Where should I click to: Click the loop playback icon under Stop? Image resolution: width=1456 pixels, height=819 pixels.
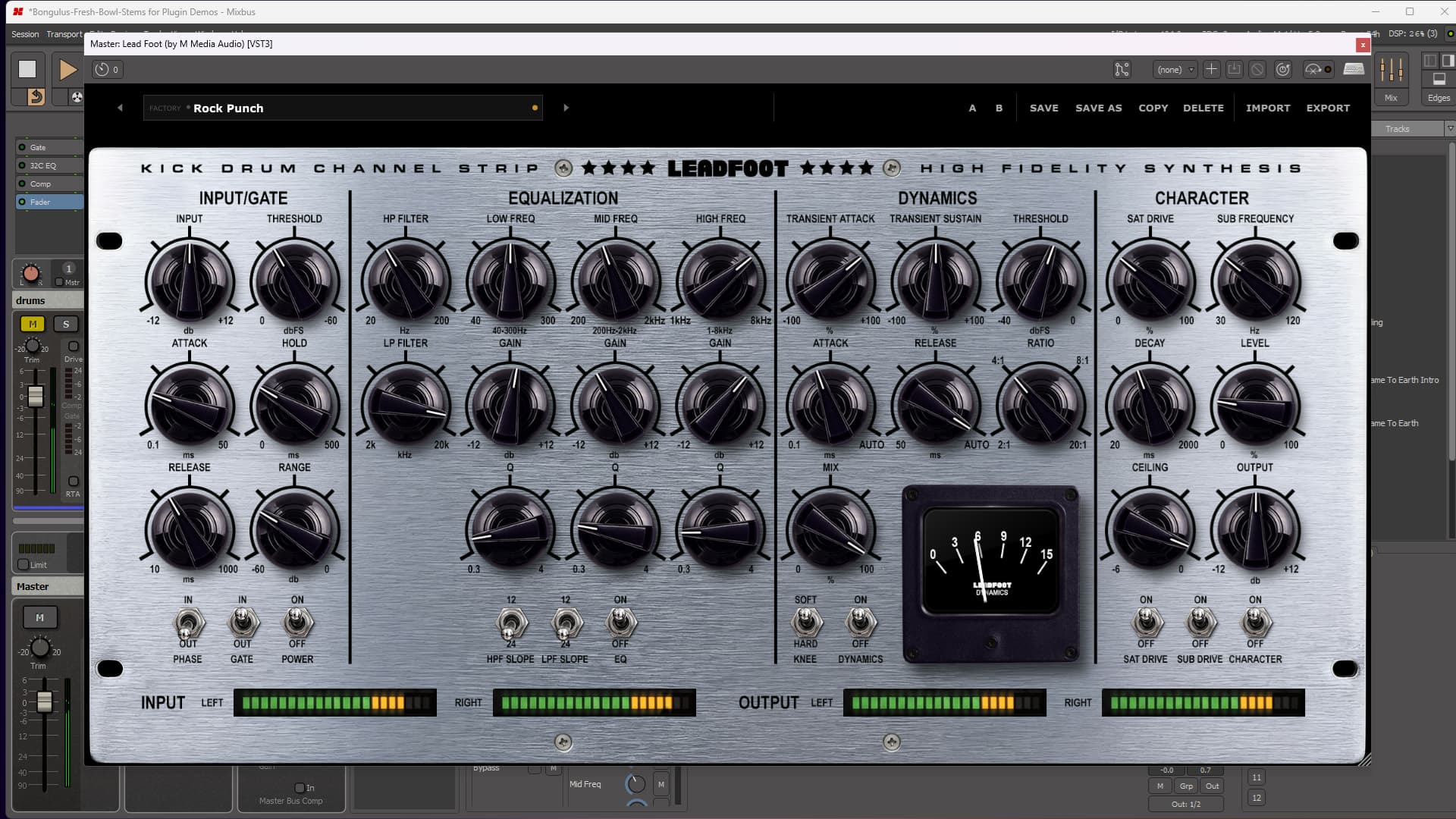pyautogui.click(x=36, y=96)
